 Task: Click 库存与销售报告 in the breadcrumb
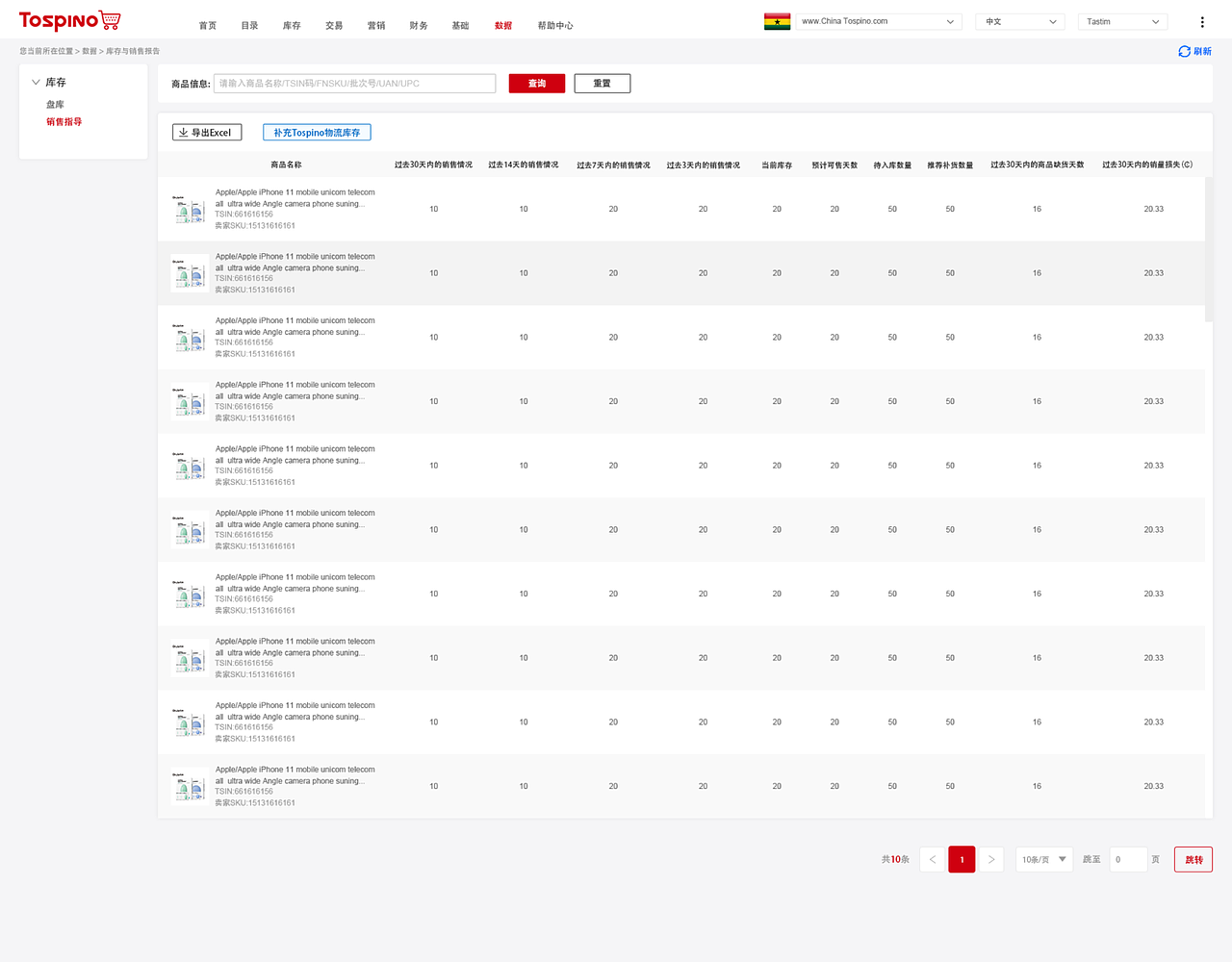pos(133,51)
